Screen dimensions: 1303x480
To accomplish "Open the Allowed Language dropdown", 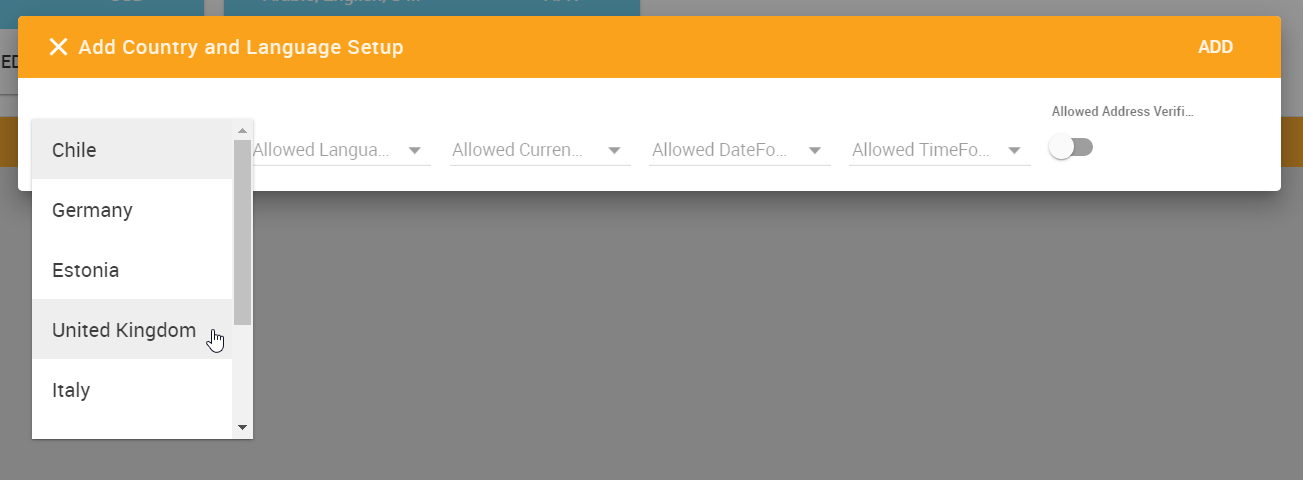I will pyautogui.click(x=340, y=150).
